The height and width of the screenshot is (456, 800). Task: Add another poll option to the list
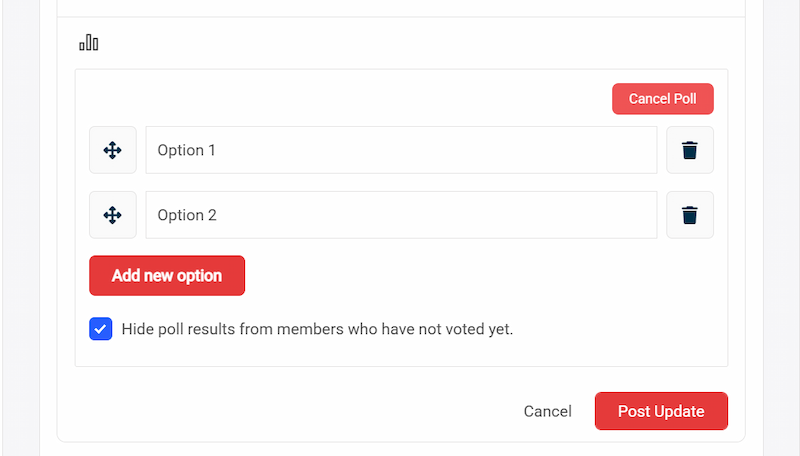click(167, 276)
